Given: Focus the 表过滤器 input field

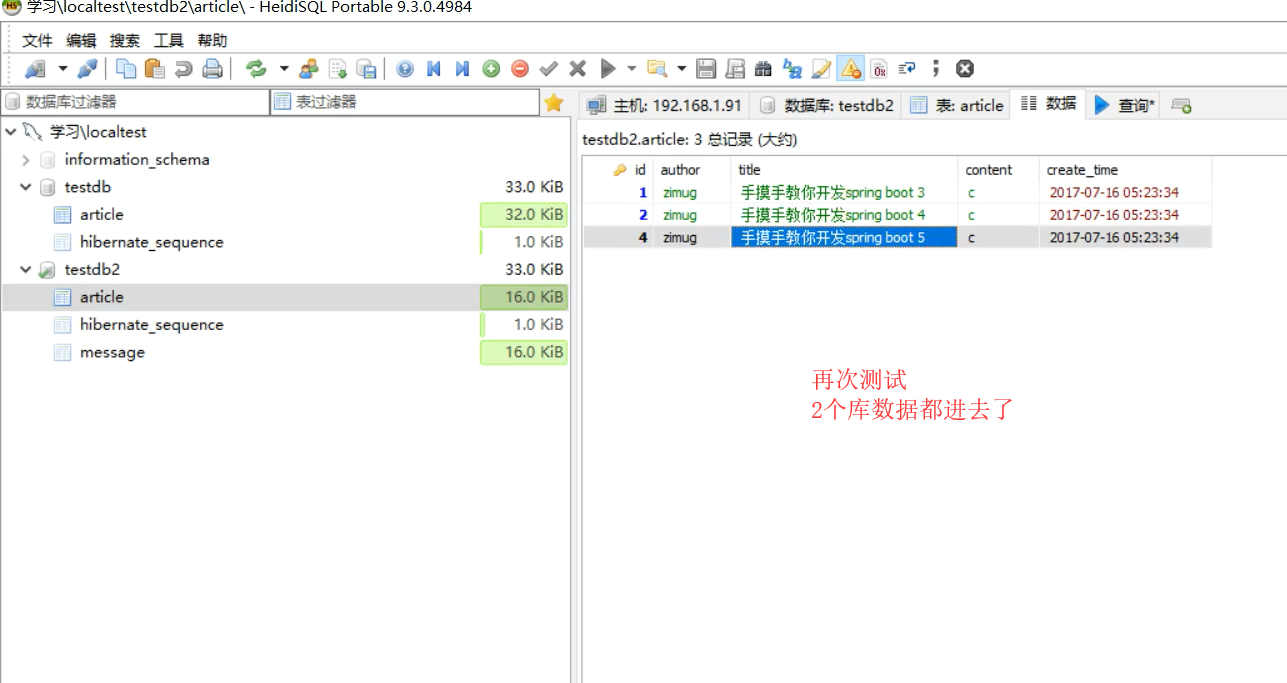Looking at the screenshot, I should click(404, 102).
